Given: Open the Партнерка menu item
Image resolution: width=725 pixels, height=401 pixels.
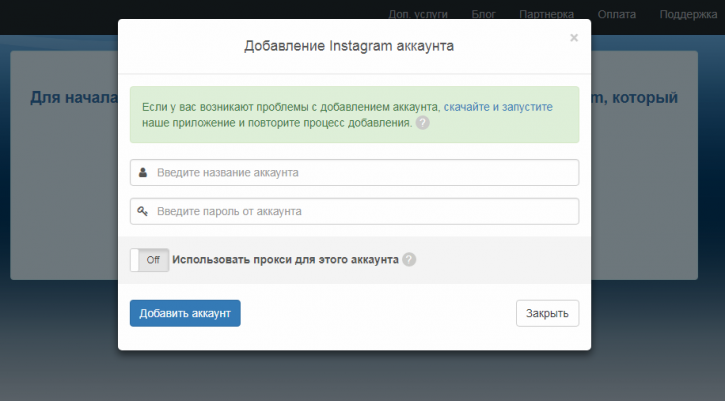Looking at the screenshot, I should pyautogui.click(x=547, y=14).
